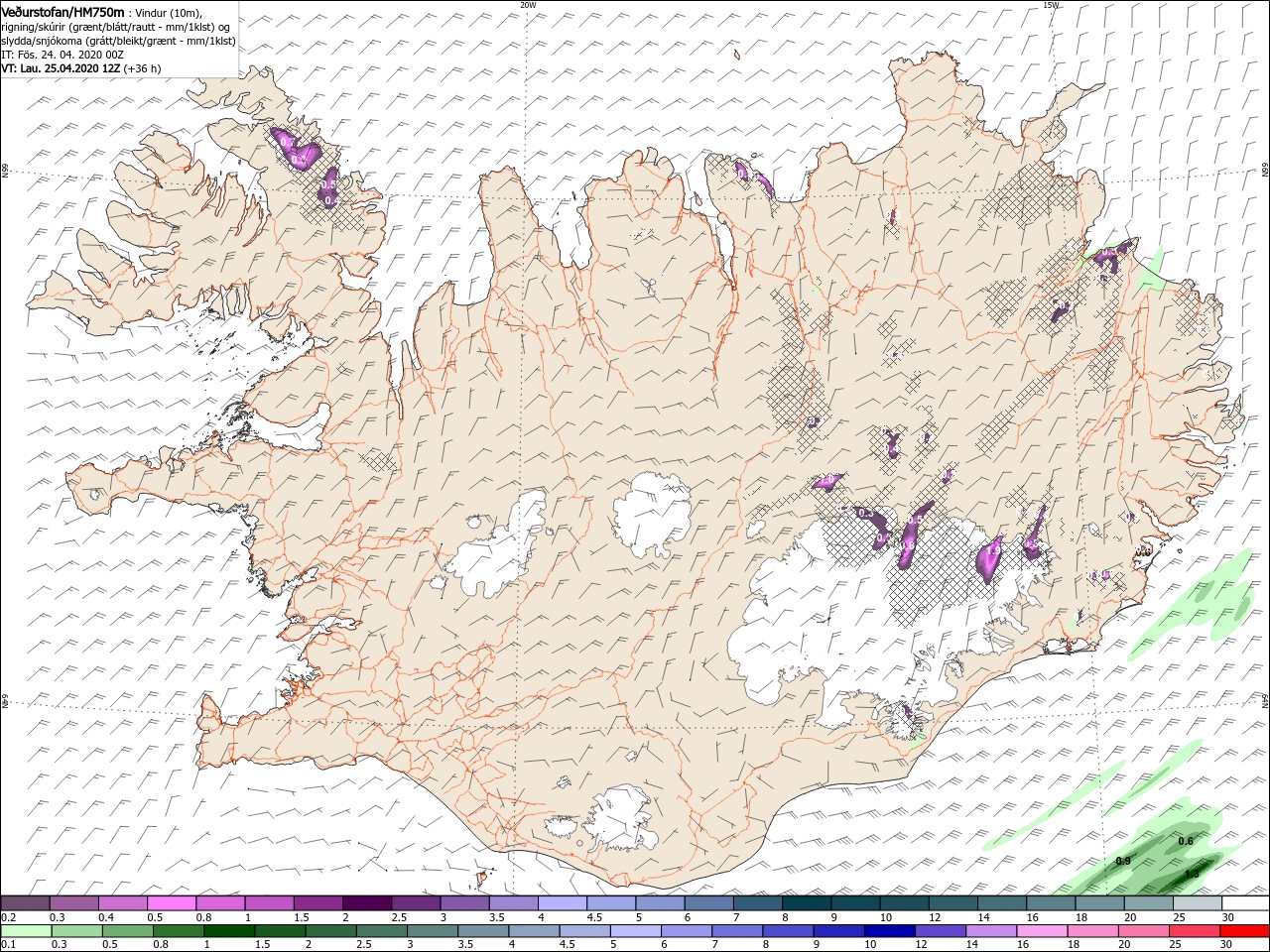
Task: Select the dark teal snow swatch between 8 and 9
Action: (x=807, y=903)
